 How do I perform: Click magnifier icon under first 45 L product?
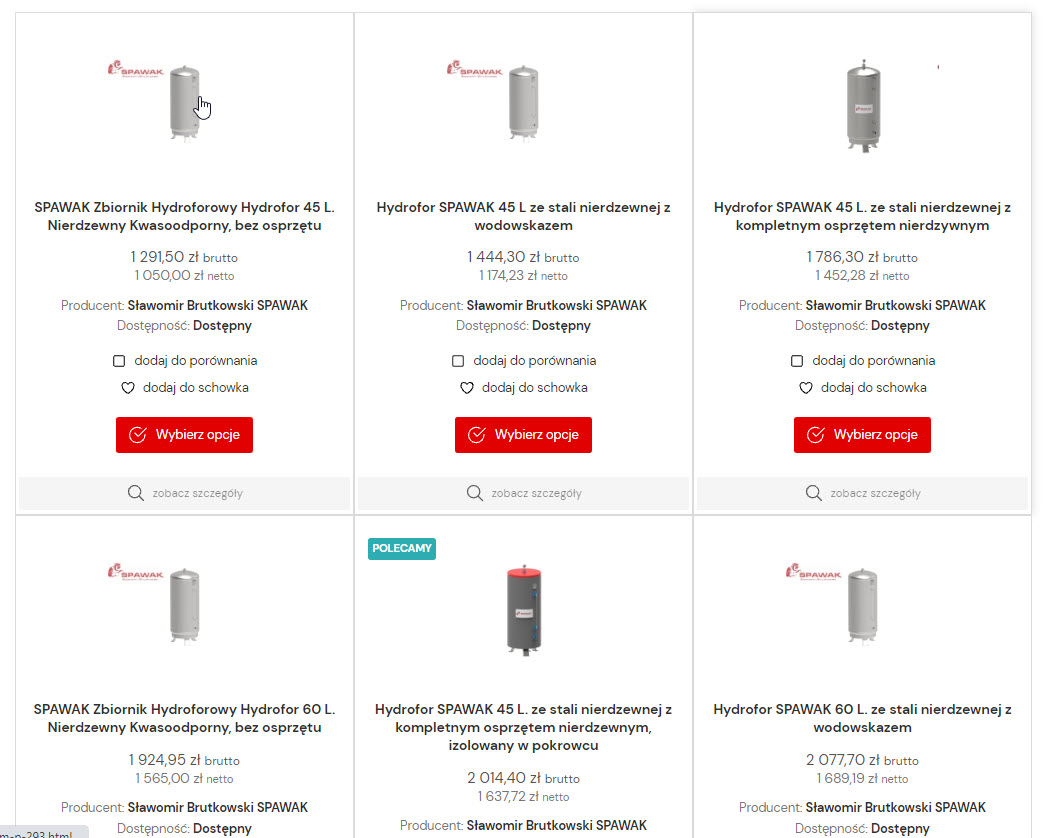coord(136,493)
